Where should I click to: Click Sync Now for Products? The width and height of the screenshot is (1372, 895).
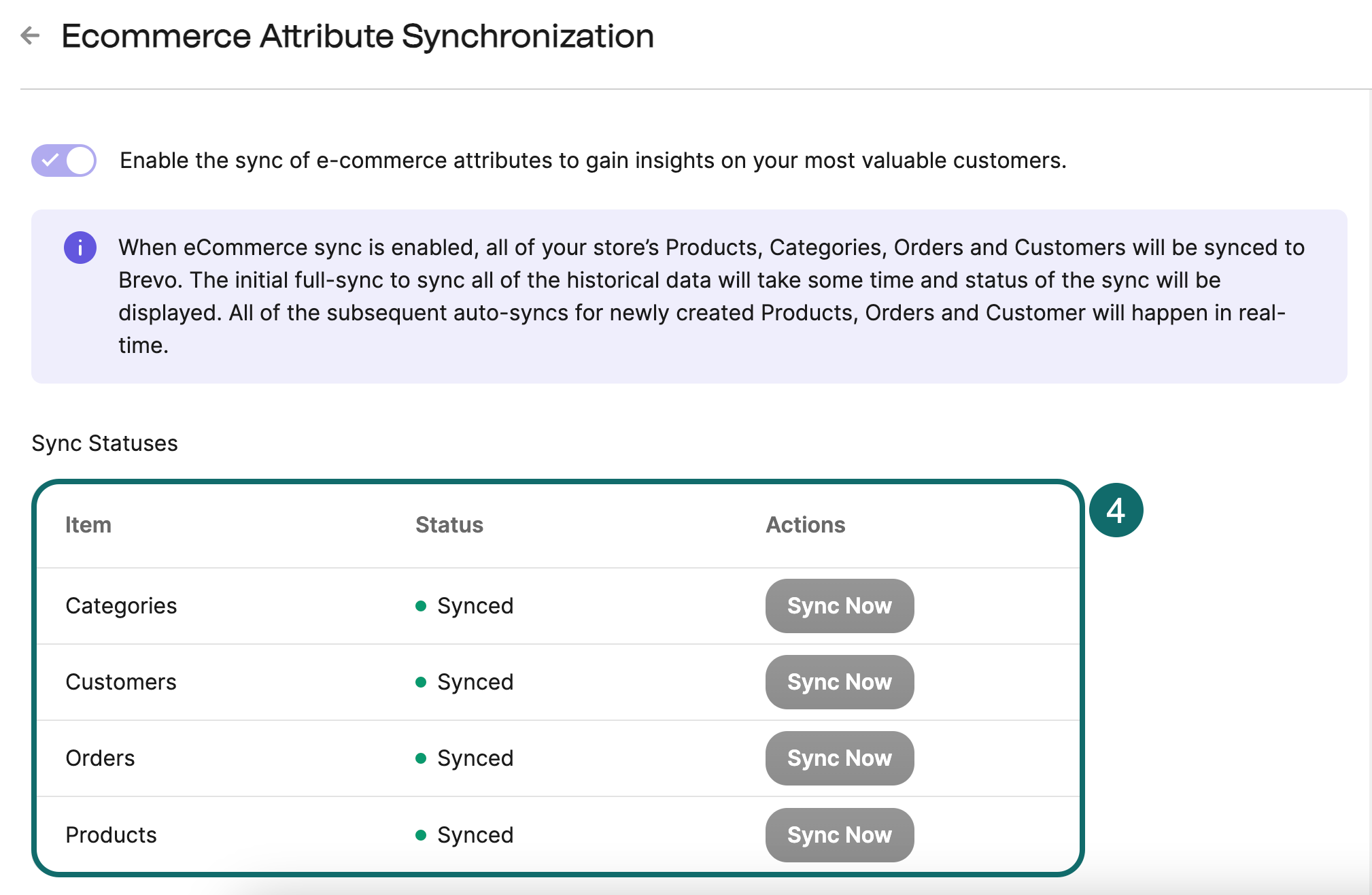coord(840,835)
